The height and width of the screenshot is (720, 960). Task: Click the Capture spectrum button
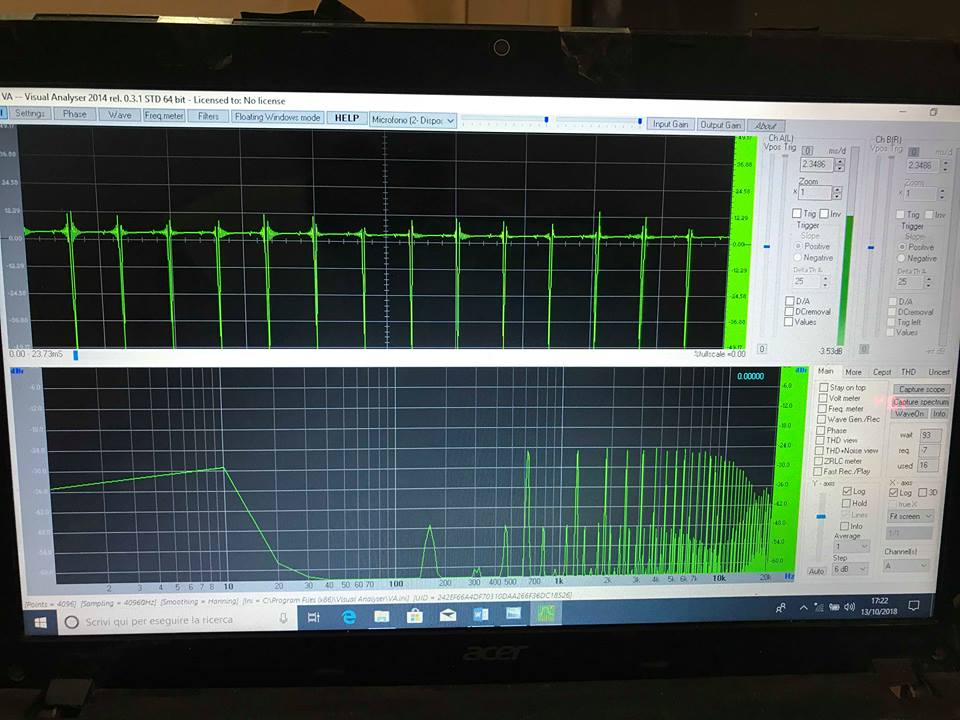coord(920,402)
